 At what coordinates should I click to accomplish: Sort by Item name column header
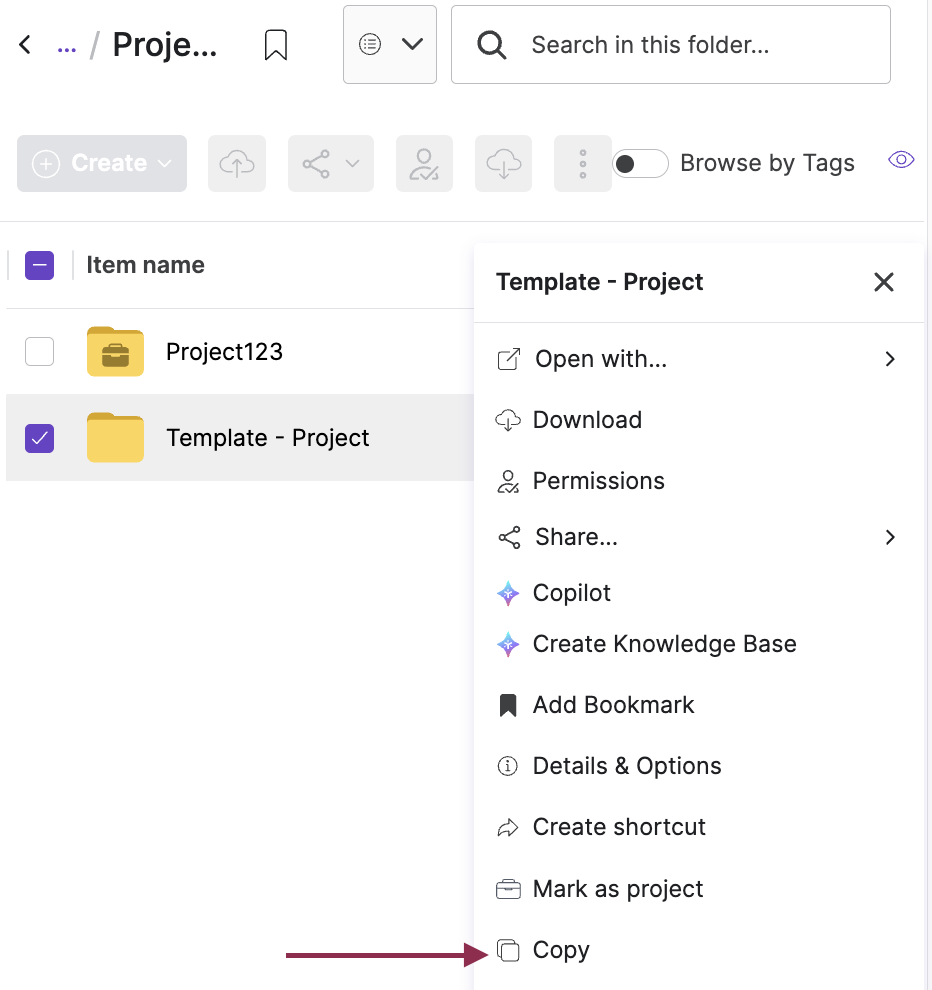145,265
